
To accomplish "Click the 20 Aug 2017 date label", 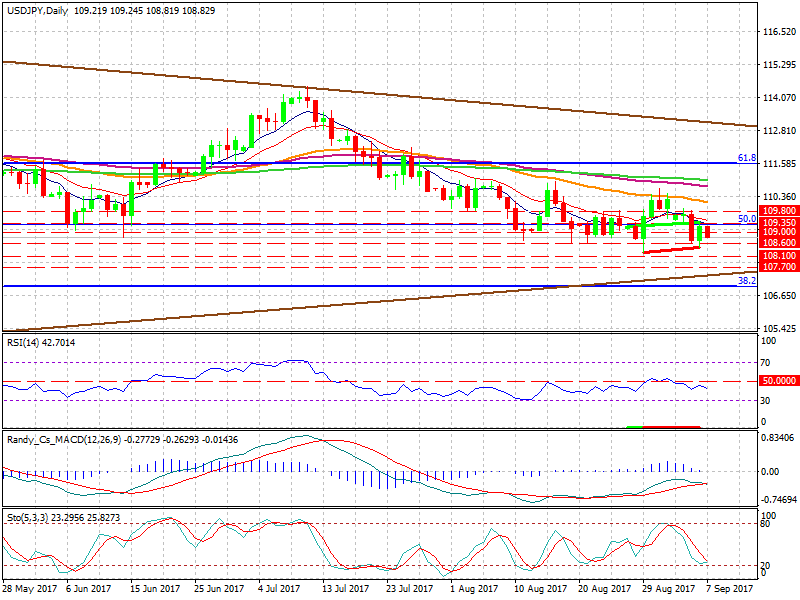I will [x=604, y=588].
